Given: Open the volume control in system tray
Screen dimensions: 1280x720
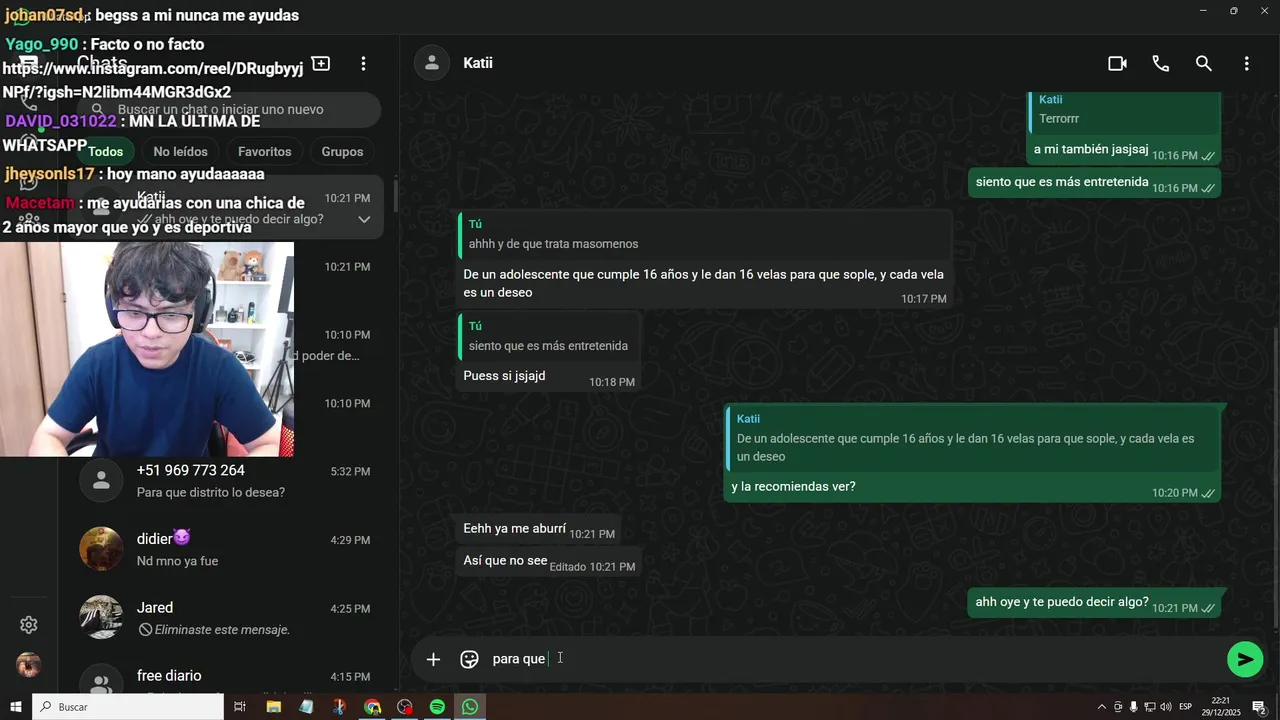Looking at the screenshot, I should [1165, 707].
